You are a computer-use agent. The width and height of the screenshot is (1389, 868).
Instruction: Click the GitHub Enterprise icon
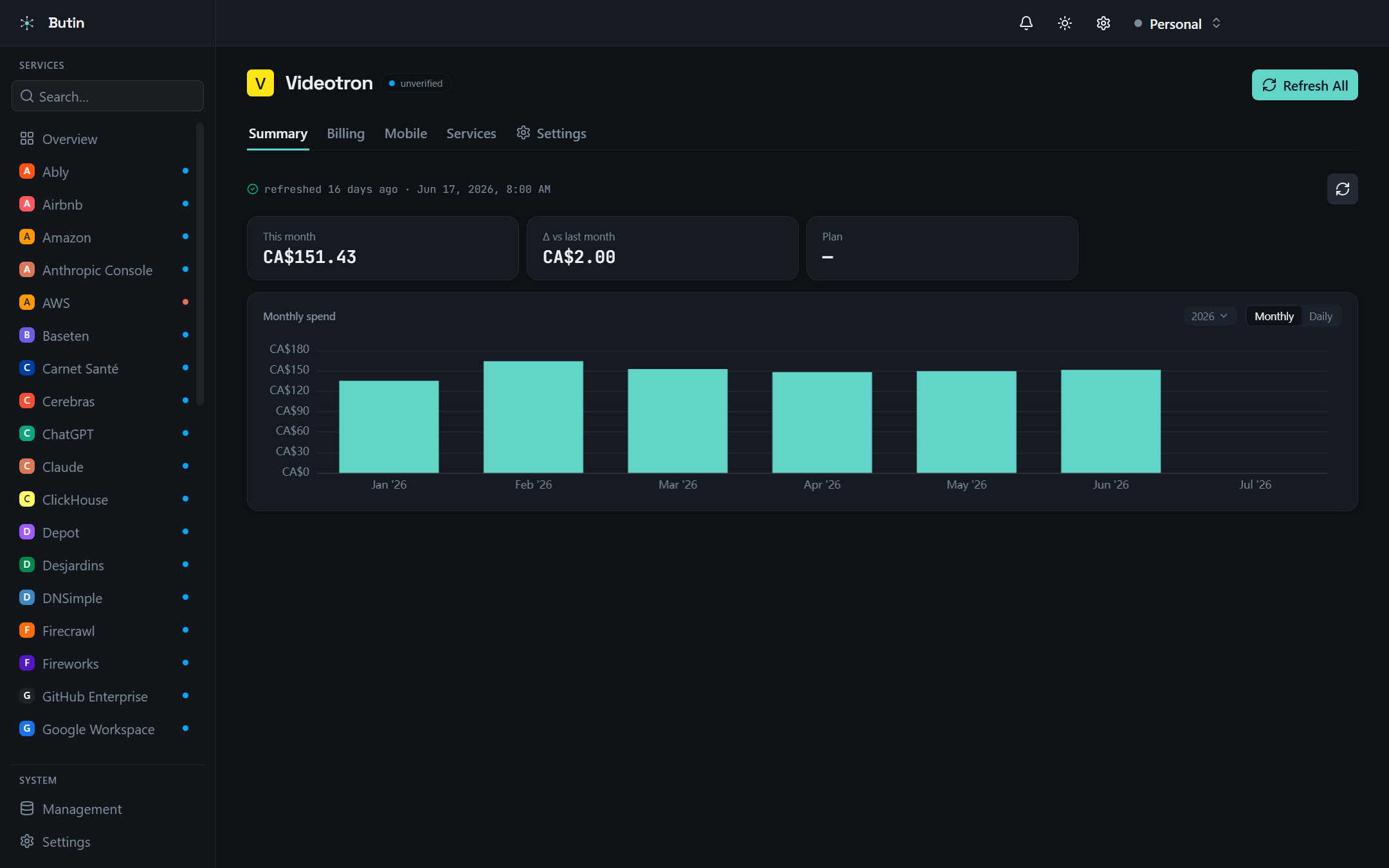tap(27, 696)
